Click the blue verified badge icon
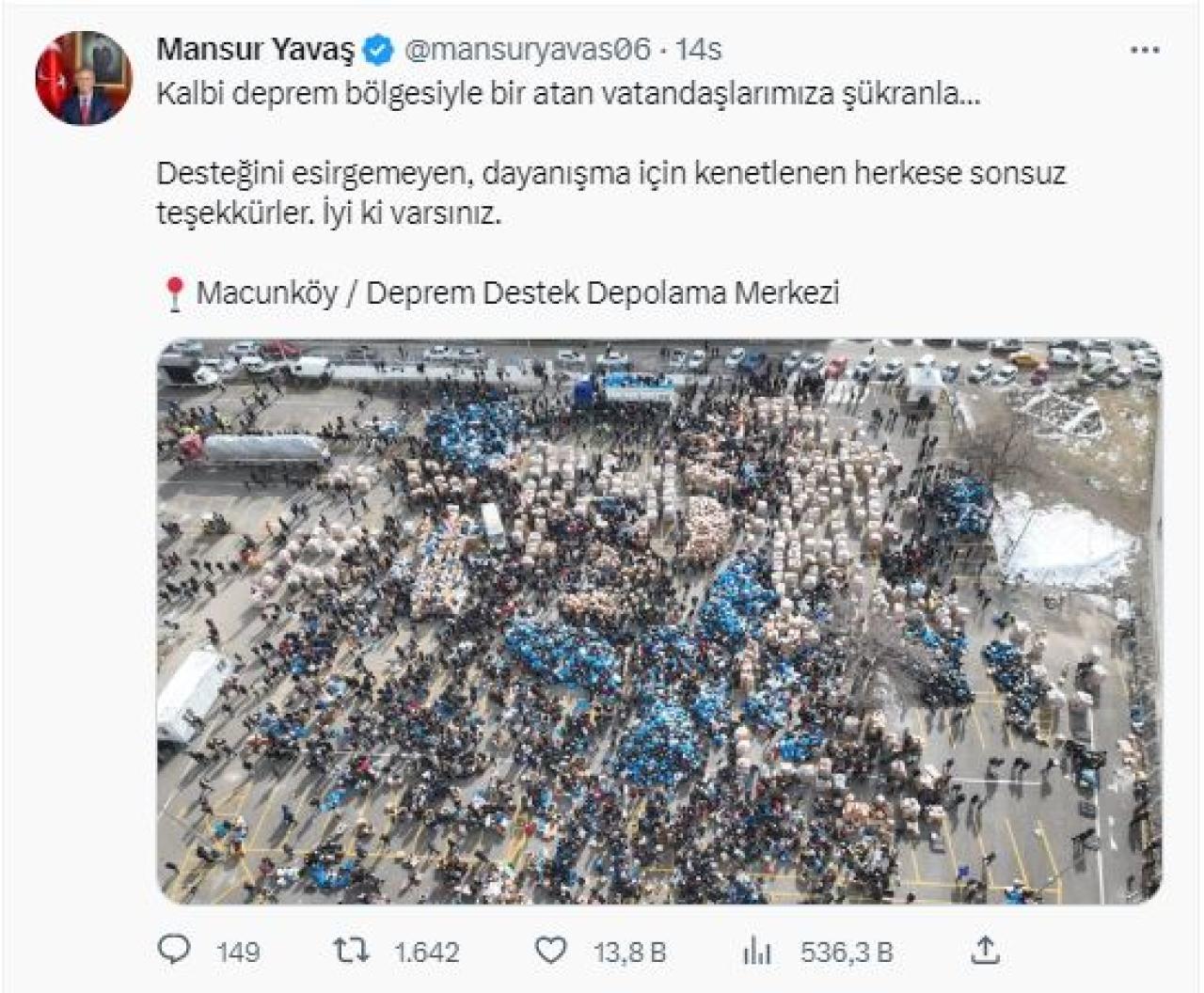This screenshot has height=993, width=1204. (377, 50)
